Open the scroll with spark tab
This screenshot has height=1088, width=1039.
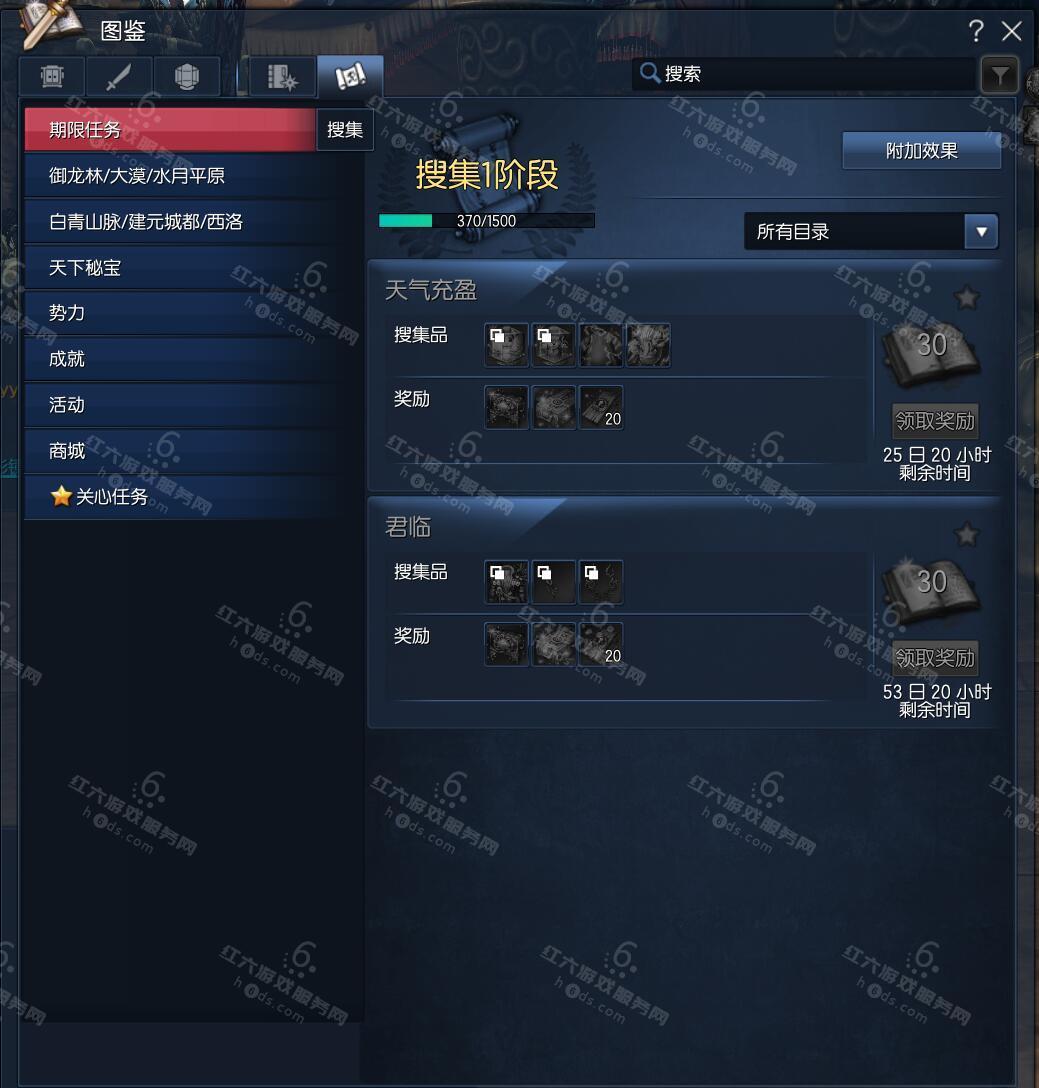pyautogui.click(x=281, y=76)
